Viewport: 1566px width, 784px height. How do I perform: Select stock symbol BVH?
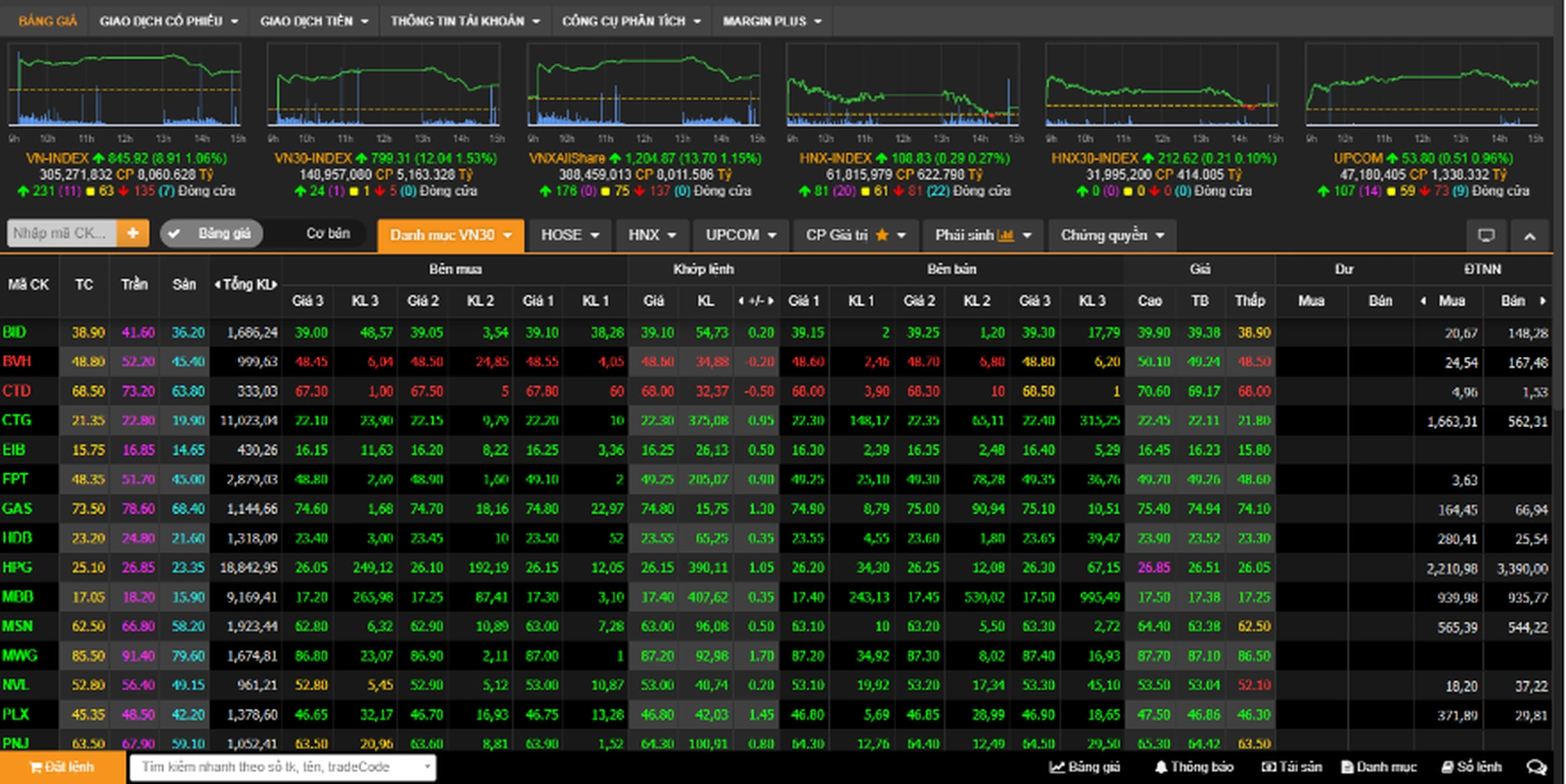click(16, 362)
